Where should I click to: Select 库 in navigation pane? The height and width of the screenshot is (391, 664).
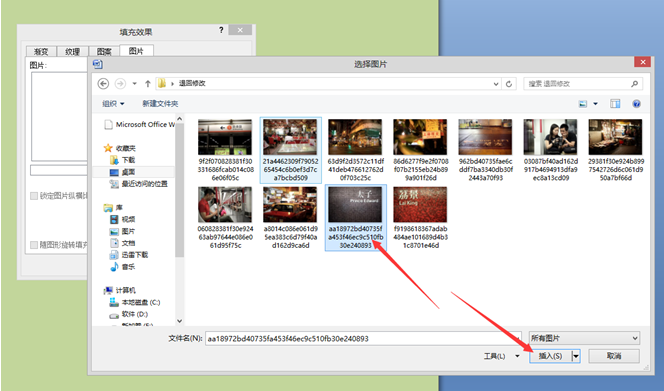point(113,208)
